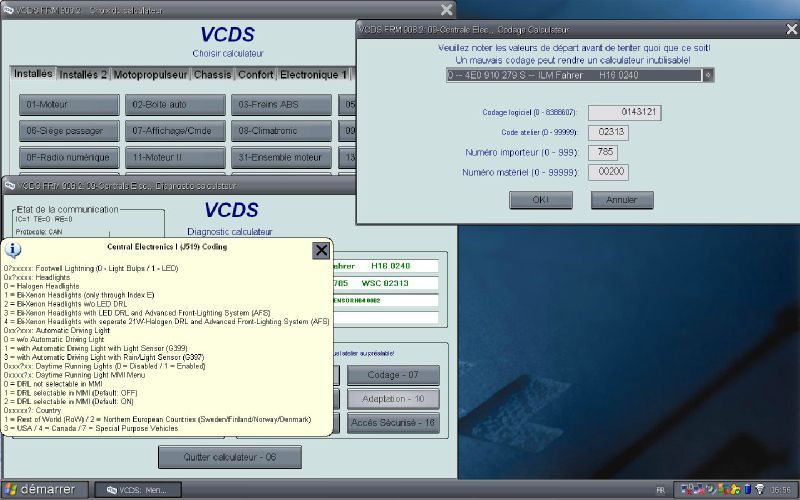This screenshot has height=500, width=800.
Task: Open the Motopropulseur tab
Action: click(x=150, y=74)
